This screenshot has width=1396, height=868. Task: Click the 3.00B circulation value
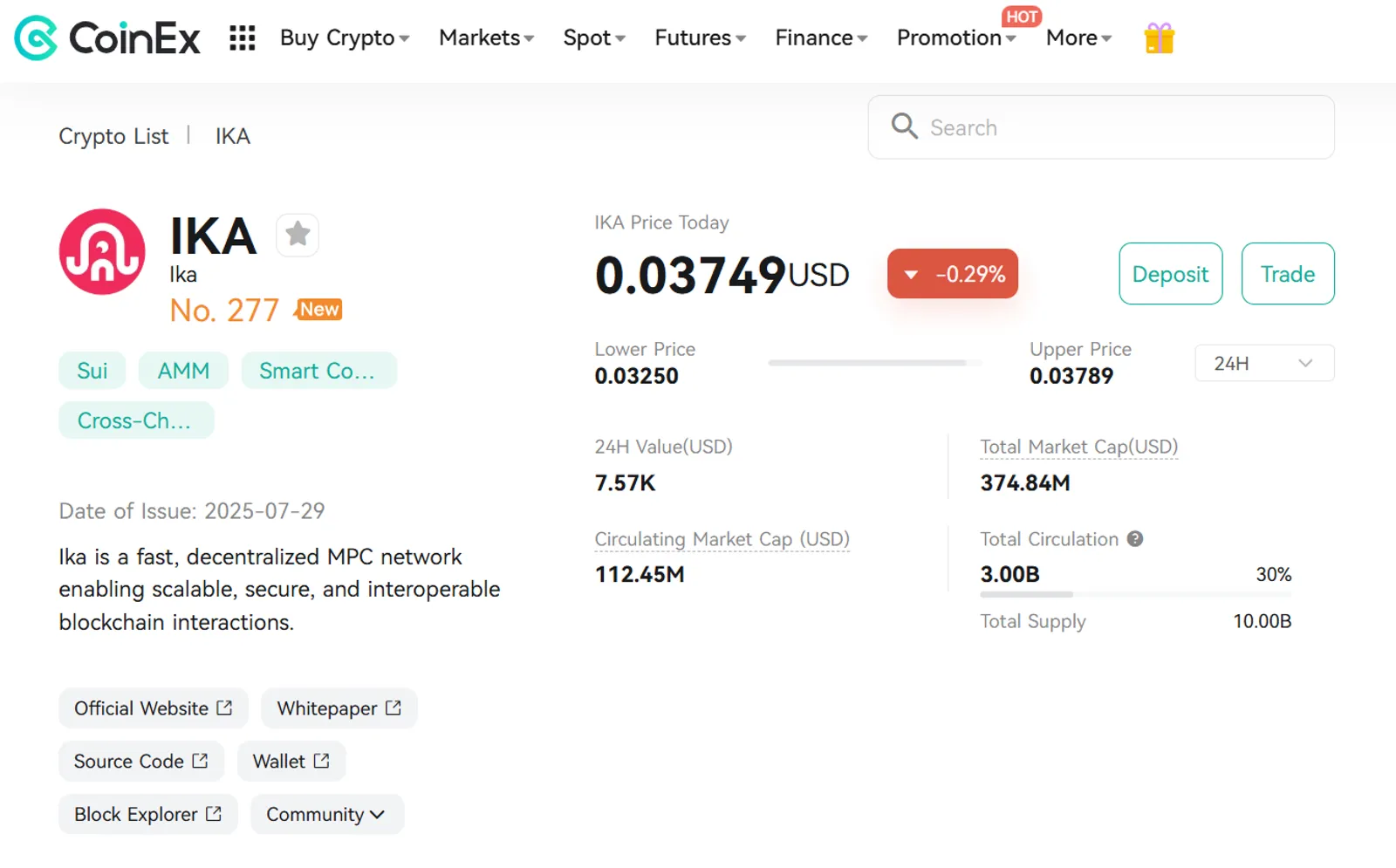(1009, 574)
